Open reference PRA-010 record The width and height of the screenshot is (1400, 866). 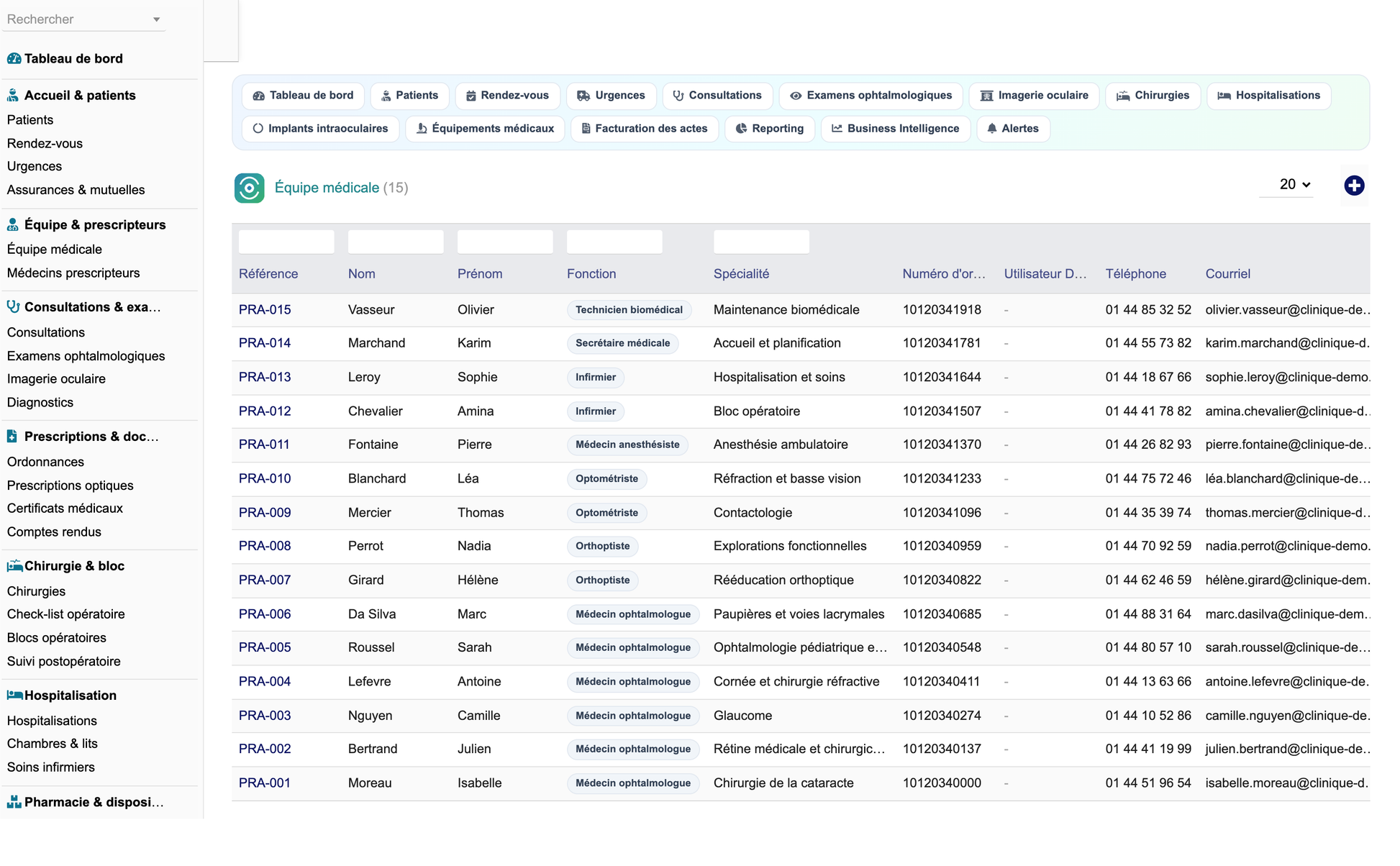[265, 478]
